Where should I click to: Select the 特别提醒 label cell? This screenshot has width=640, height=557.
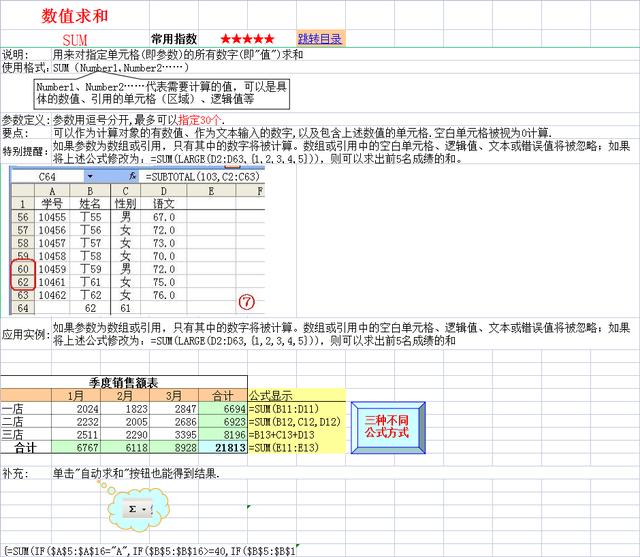pos(25,151)
